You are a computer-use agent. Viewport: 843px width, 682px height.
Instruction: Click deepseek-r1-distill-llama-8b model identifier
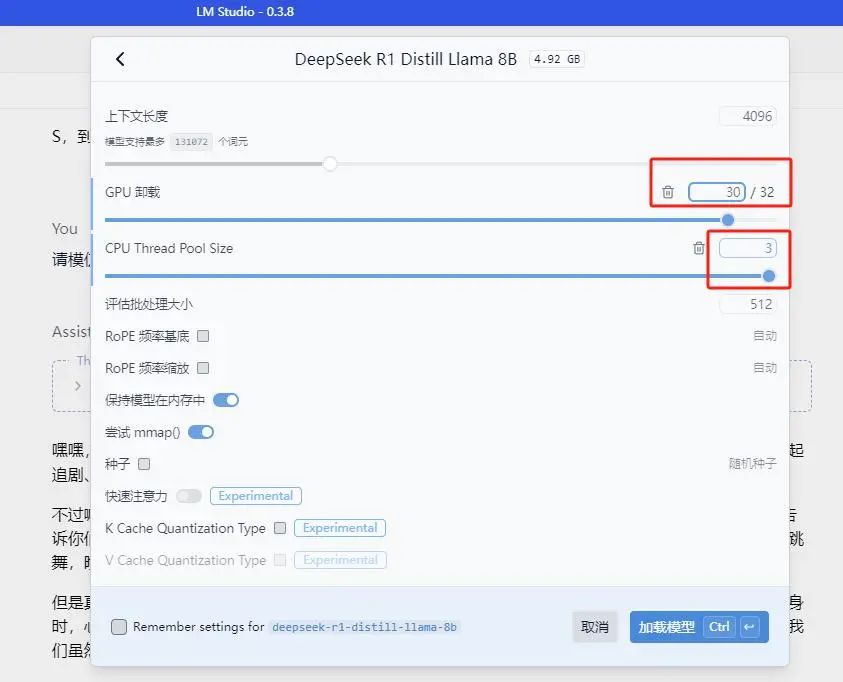coord(364,627)
